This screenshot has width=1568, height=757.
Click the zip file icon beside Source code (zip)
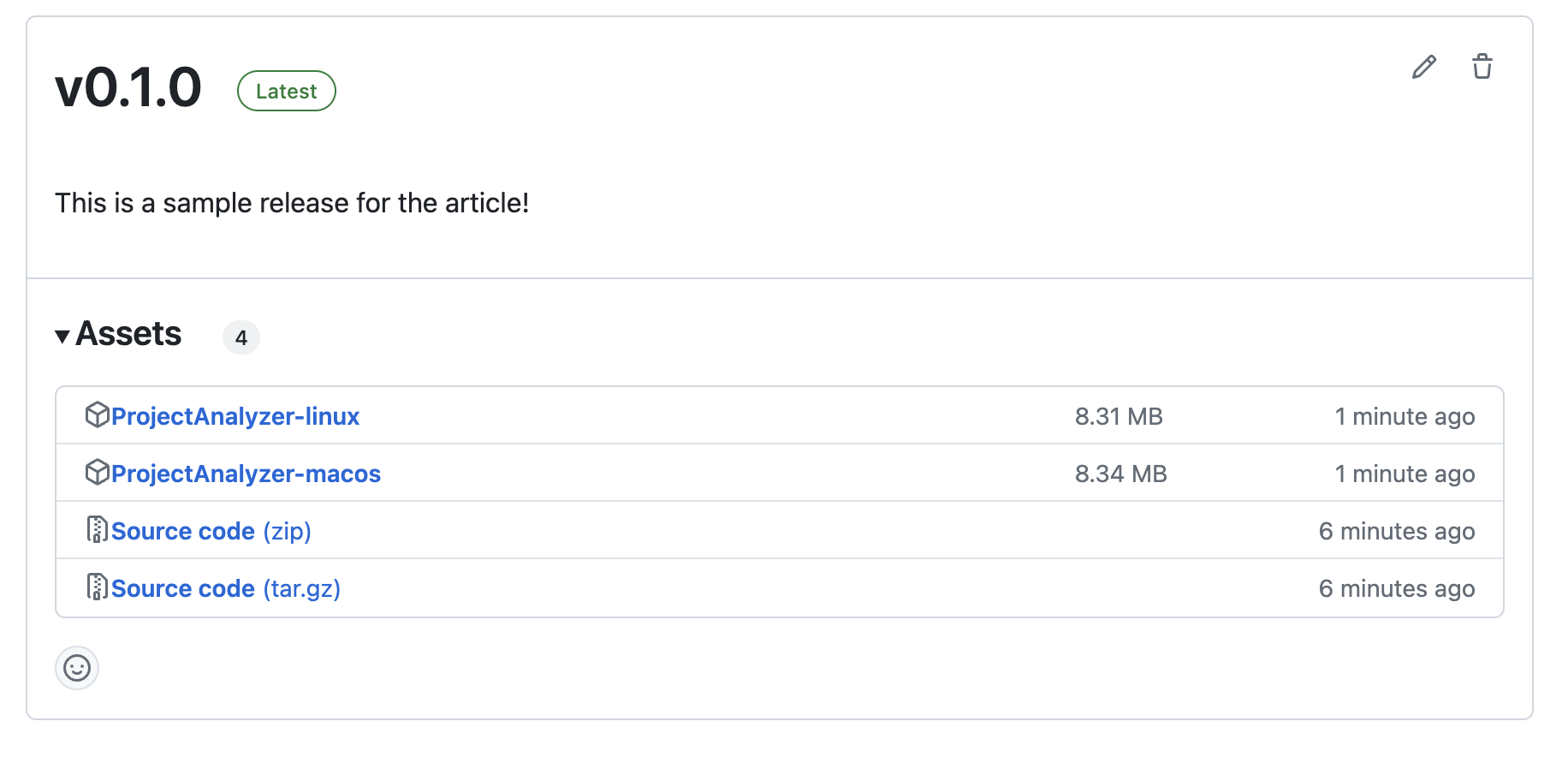click(97, 530)
